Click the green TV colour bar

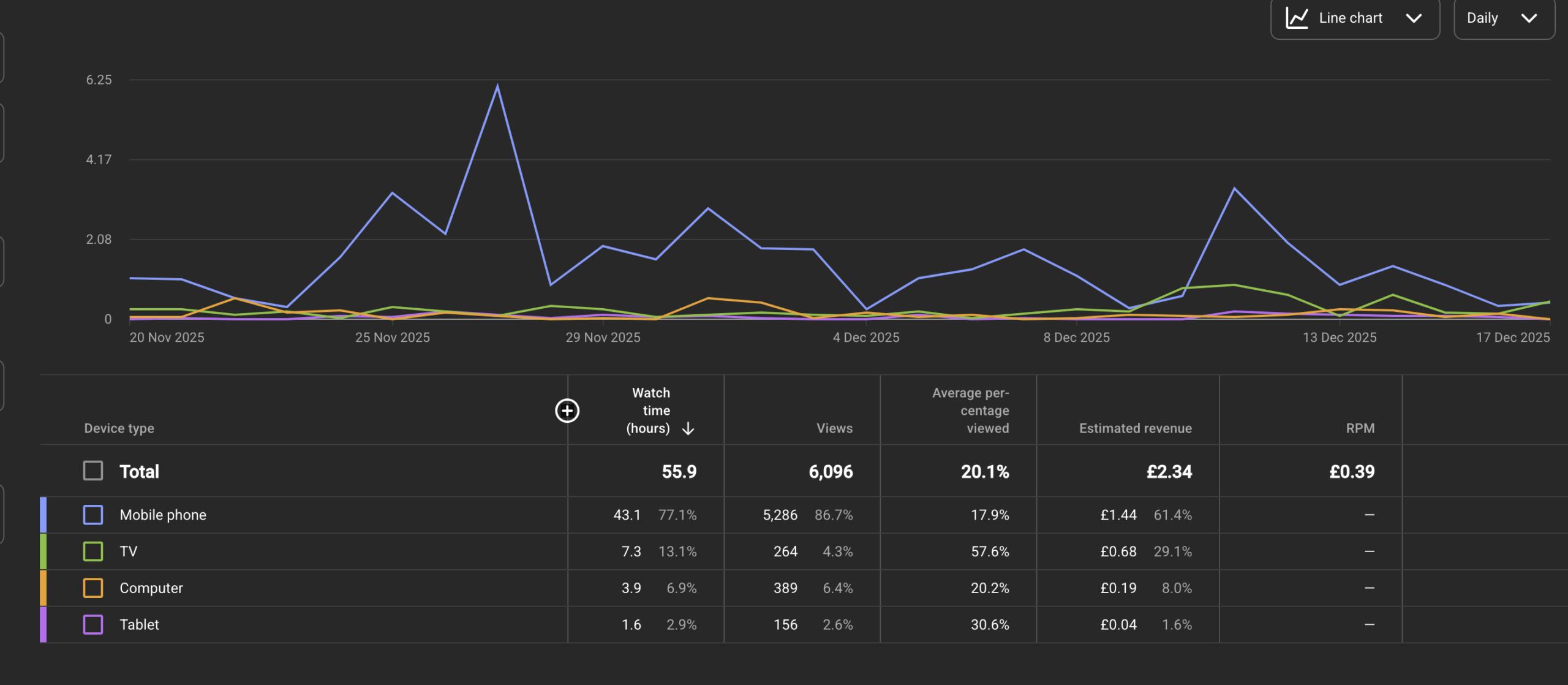tap(43, 551)
